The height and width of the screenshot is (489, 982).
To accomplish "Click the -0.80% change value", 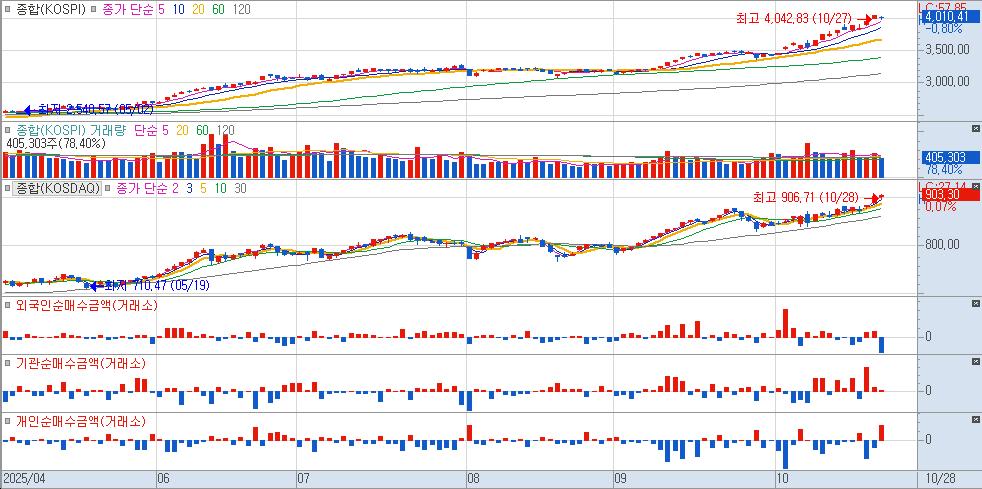I will (944, 29).
